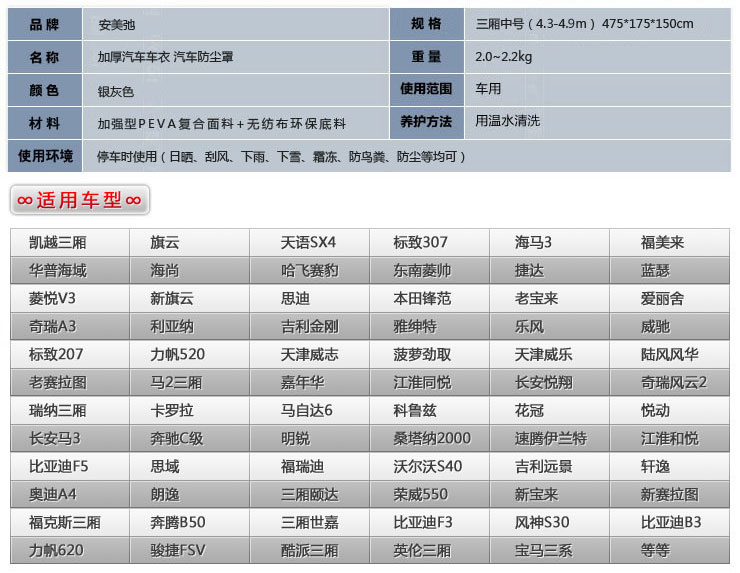The height and width of the screenshot is (573, 740).
Task: Click the car model cell 本田锋范
Action: point(429,298)
